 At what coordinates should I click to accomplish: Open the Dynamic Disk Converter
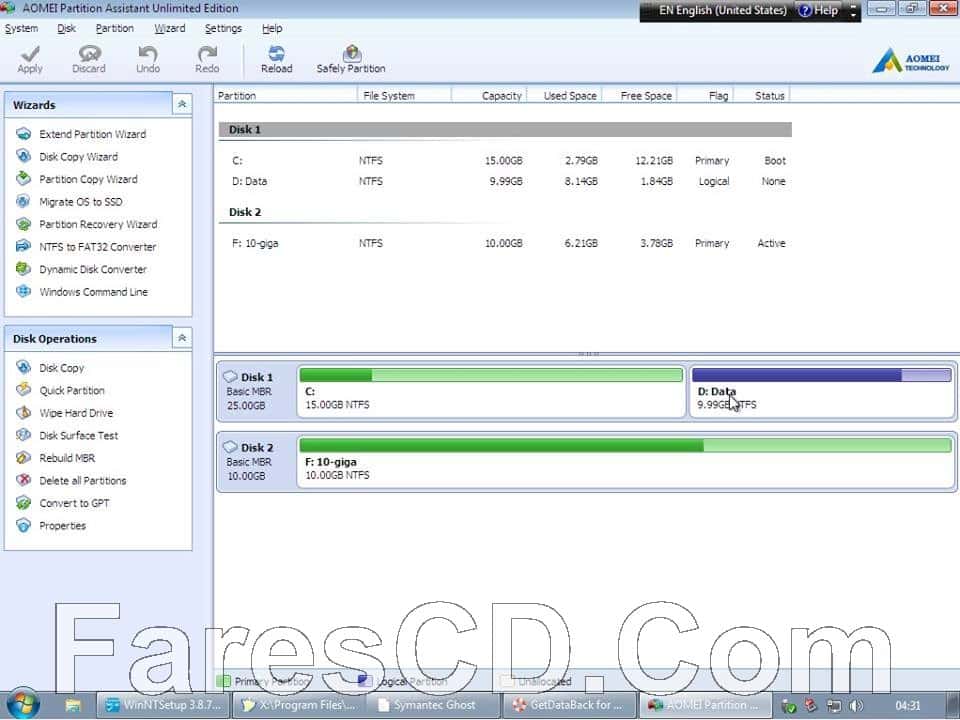pyautogui.click(x=93, y=269)
